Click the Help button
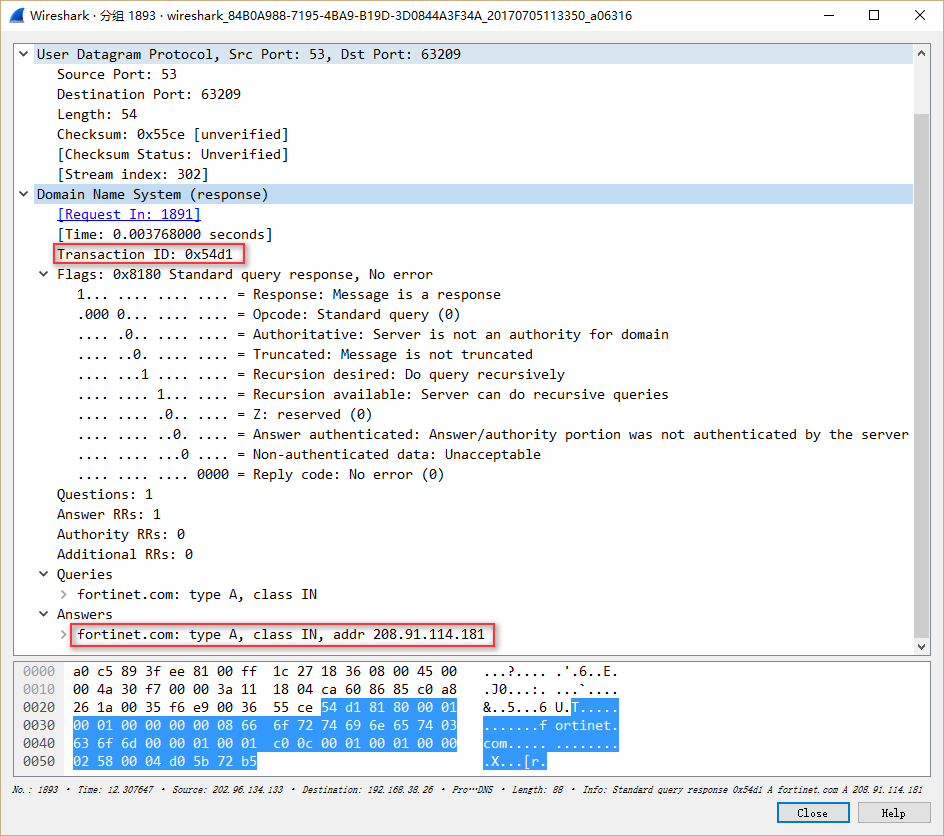The image size is (944, 836). (893, 813)
